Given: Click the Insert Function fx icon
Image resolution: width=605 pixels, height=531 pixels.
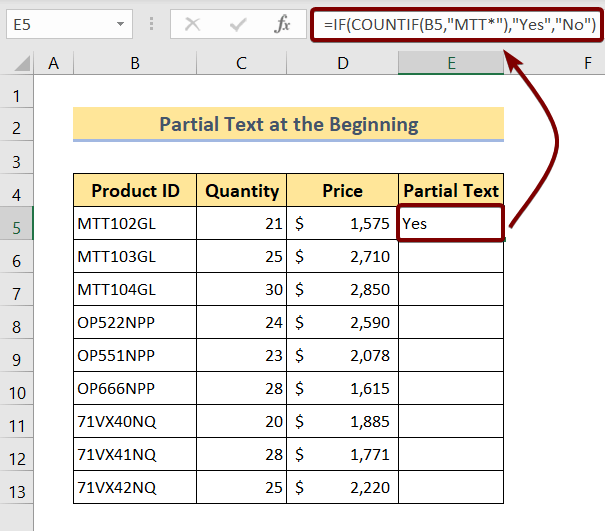Looking at the screenshot, I should coord(283,23).
